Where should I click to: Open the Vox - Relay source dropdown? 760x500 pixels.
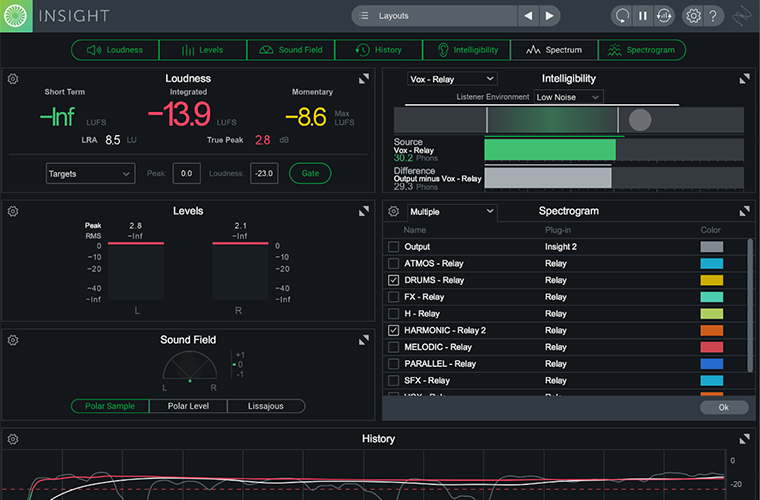pyautogui.click(x=452, y=78)
